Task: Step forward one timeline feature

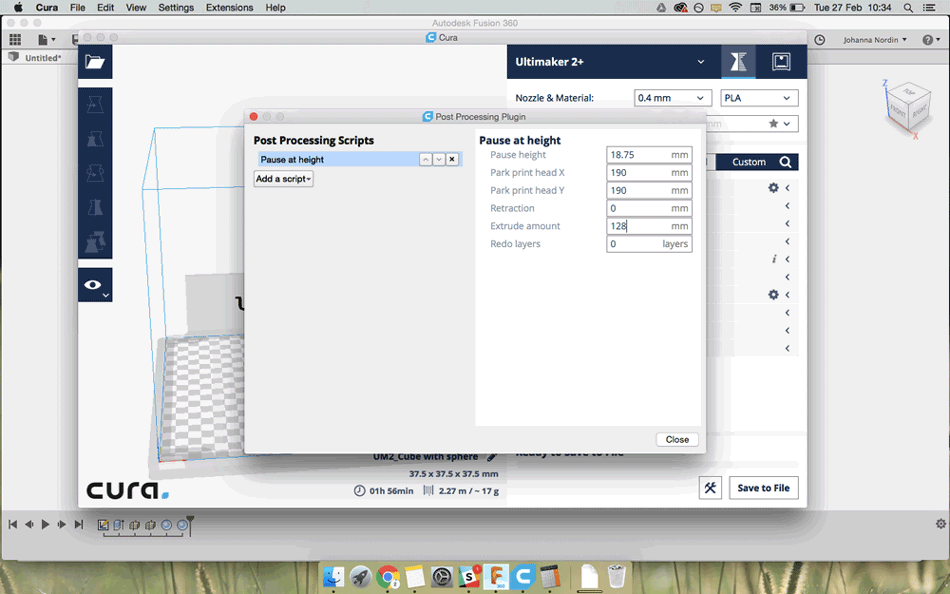Action: 61,524
